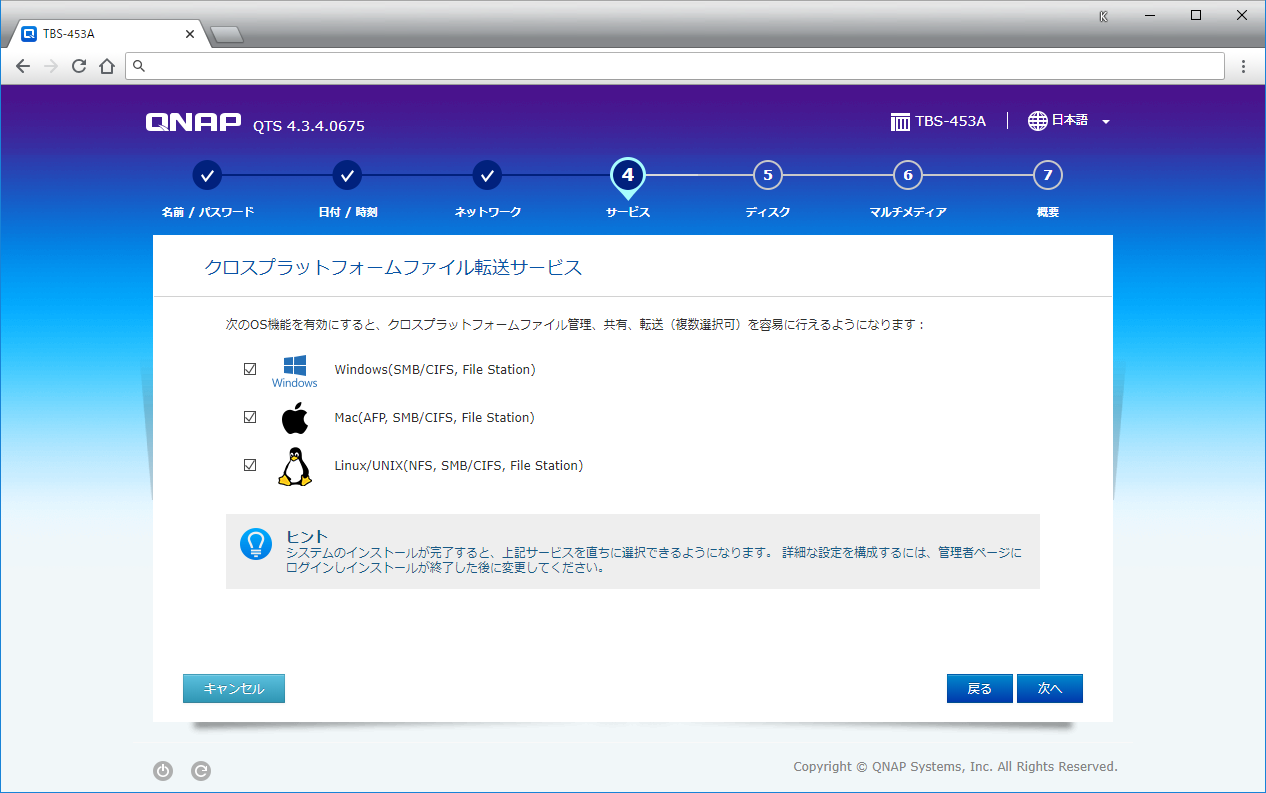Return to step 1 名前 / パスワード
Screen dimensions: 1266x793
pos(207,176)
